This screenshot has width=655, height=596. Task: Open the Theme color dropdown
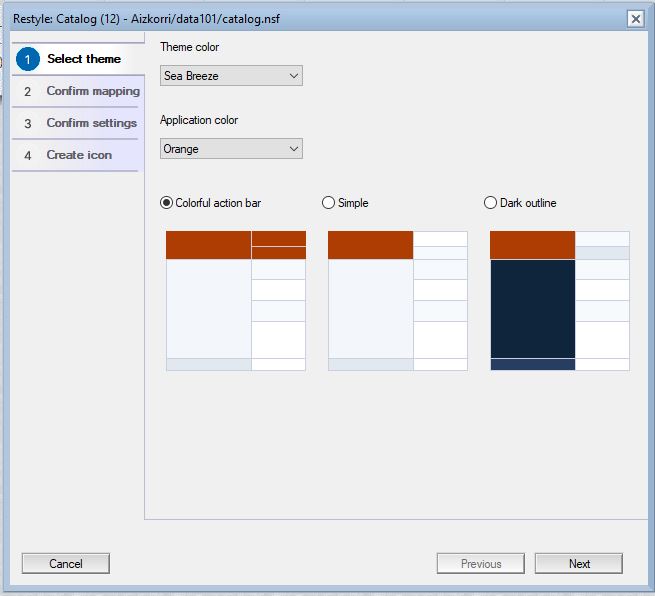pyautogui.click(x=231, y=76)
